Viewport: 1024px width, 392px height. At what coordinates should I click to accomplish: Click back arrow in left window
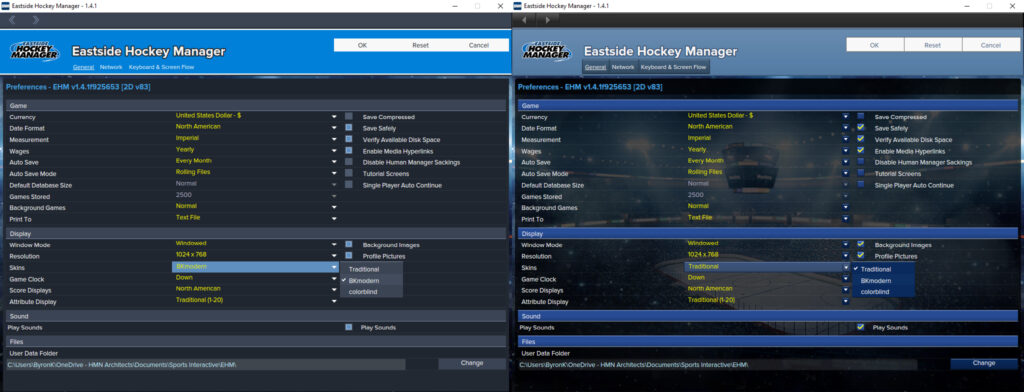tap(12, 20)
